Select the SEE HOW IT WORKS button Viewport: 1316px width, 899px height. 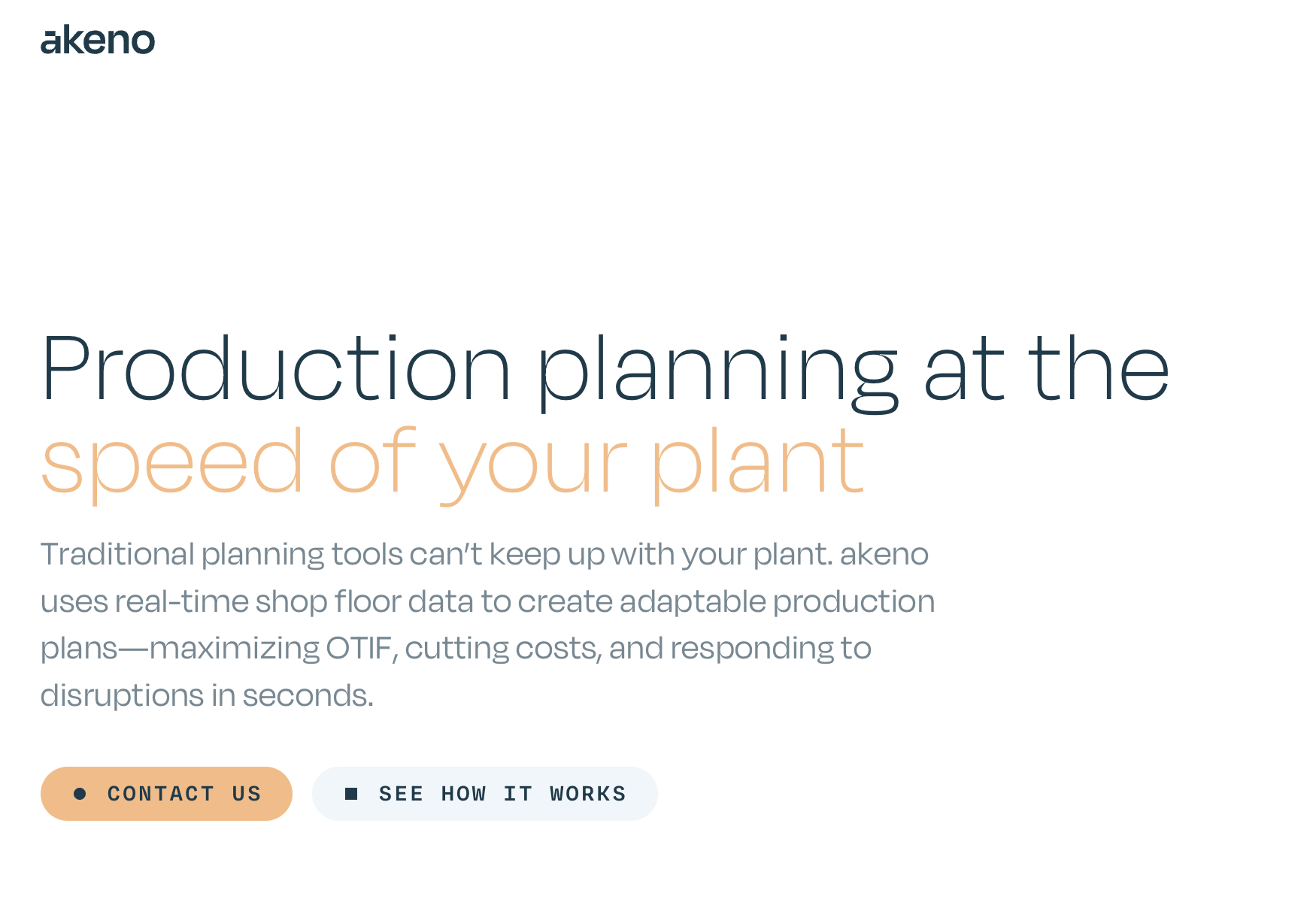point(485,794)
